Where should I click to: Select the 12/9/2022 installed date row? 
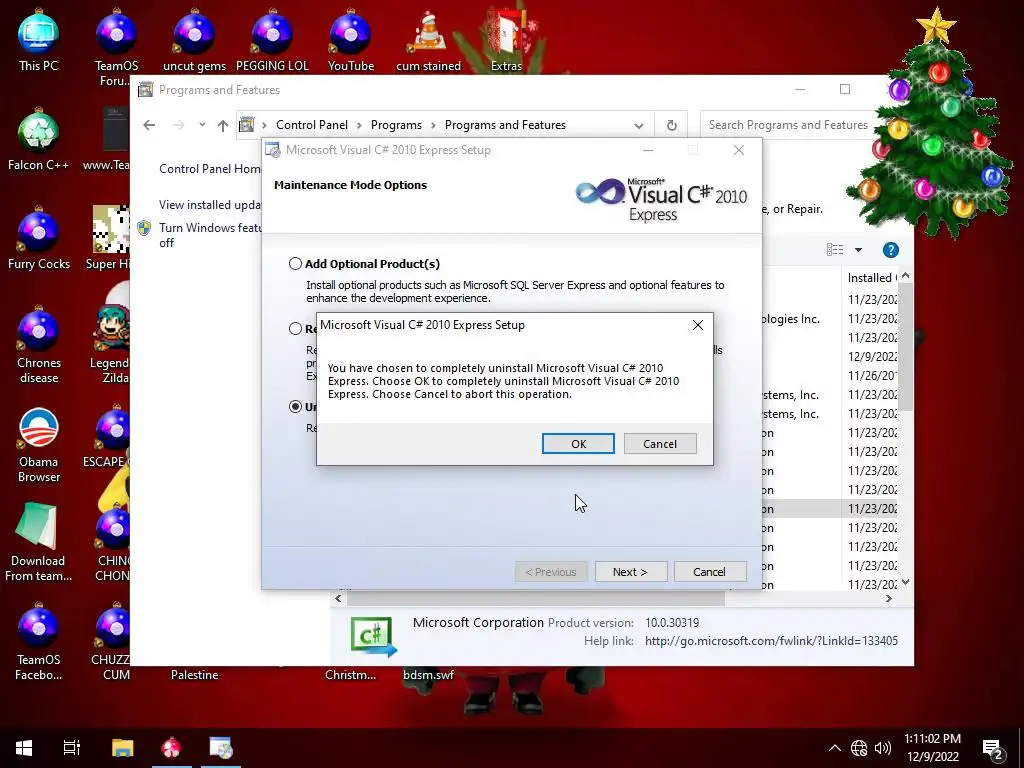pos(872,357)
